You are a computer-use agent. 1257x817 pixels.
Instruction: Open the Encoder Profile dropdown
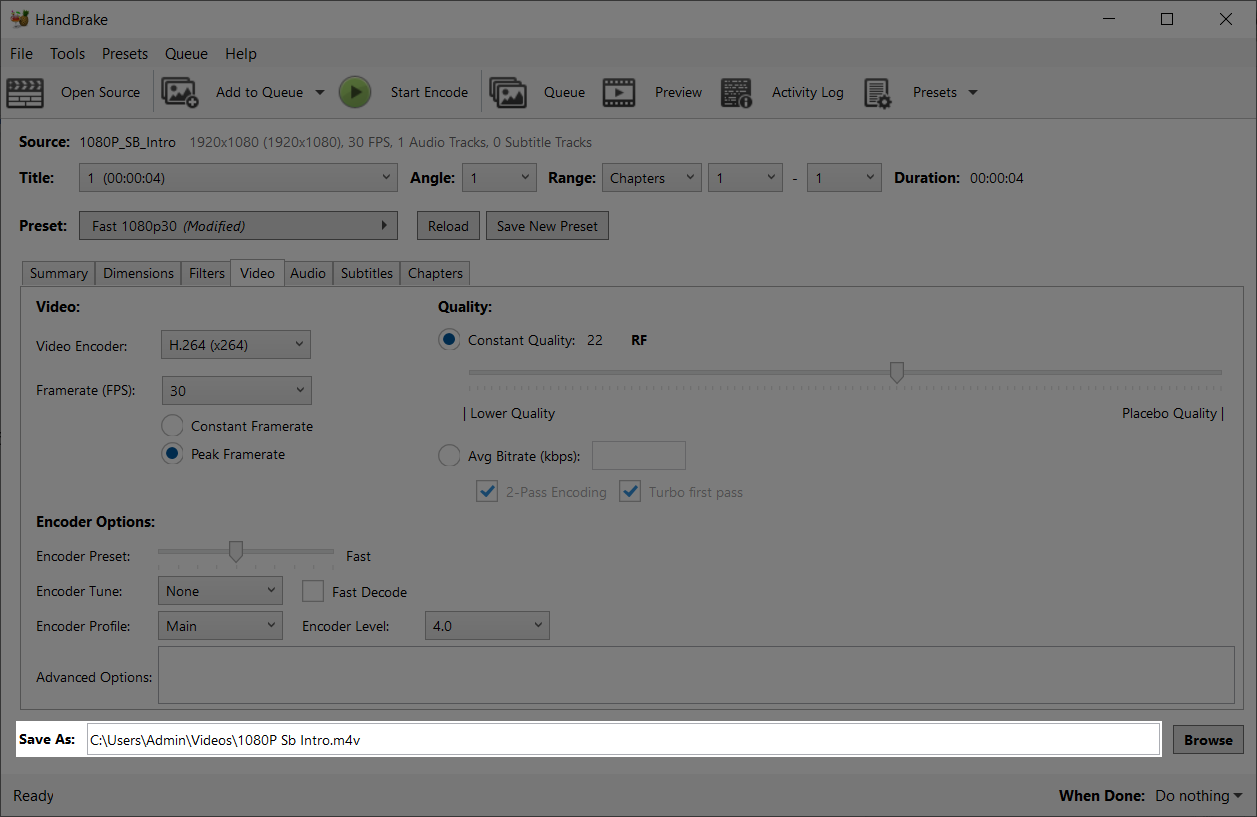(x=221, y=626)
